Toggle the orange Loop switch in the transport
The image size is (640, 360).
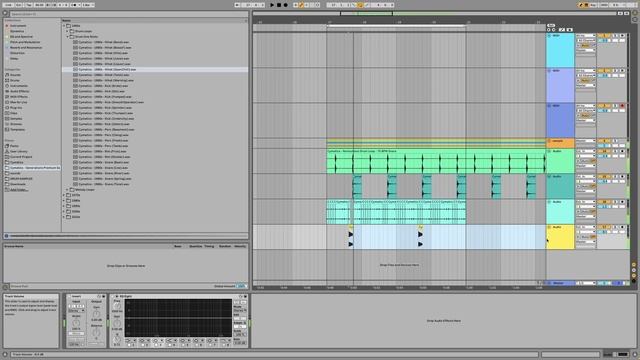click(360, 5)
